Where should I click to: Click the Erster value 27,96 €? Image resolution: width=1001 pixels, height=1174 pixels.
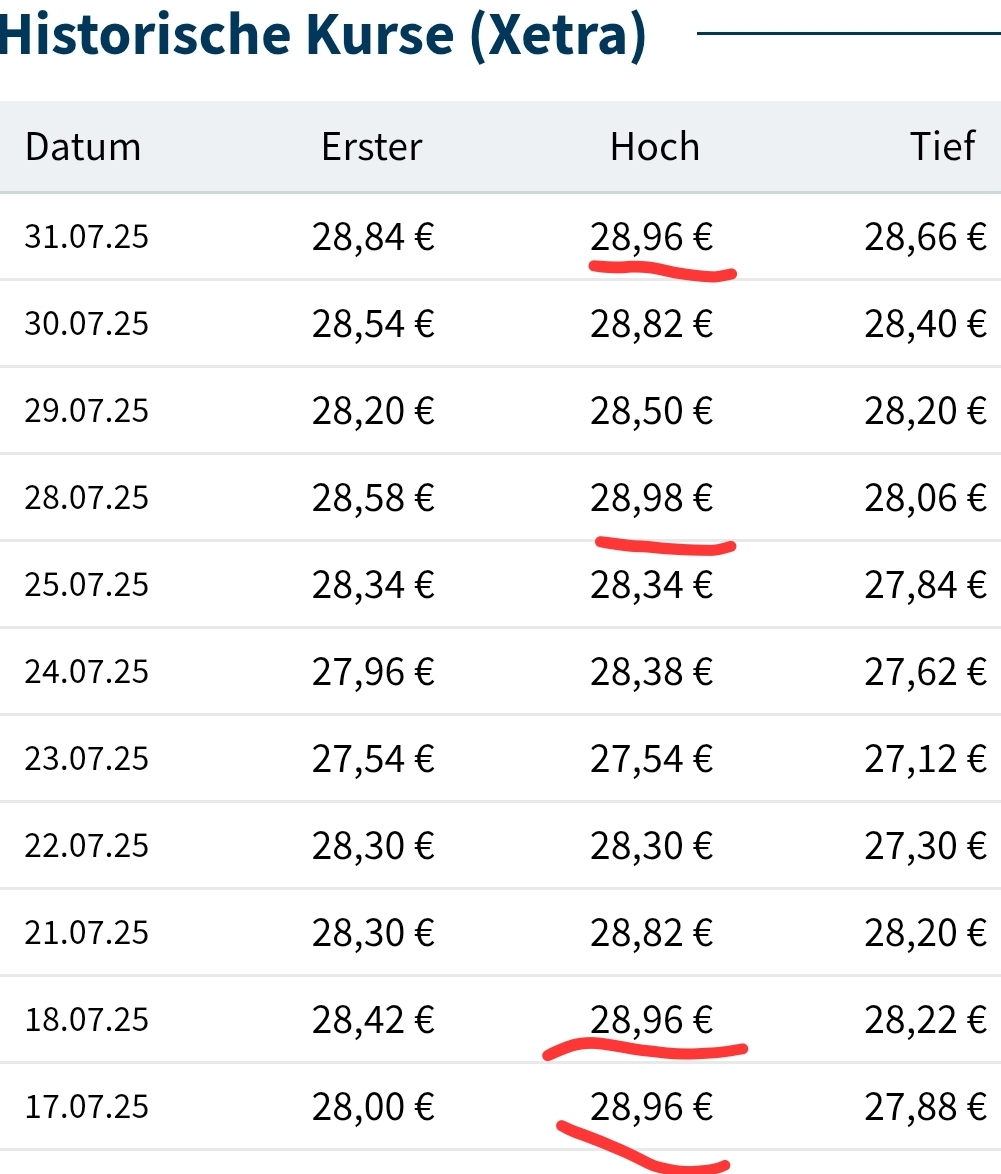(x=373, y=671)
